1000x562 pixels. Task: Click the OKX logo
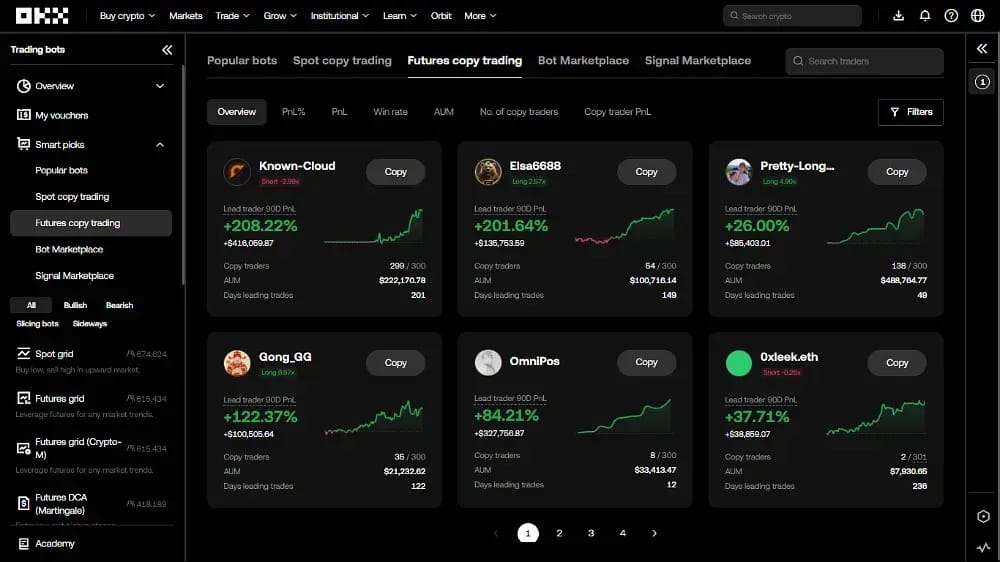(x=42, y=15)
